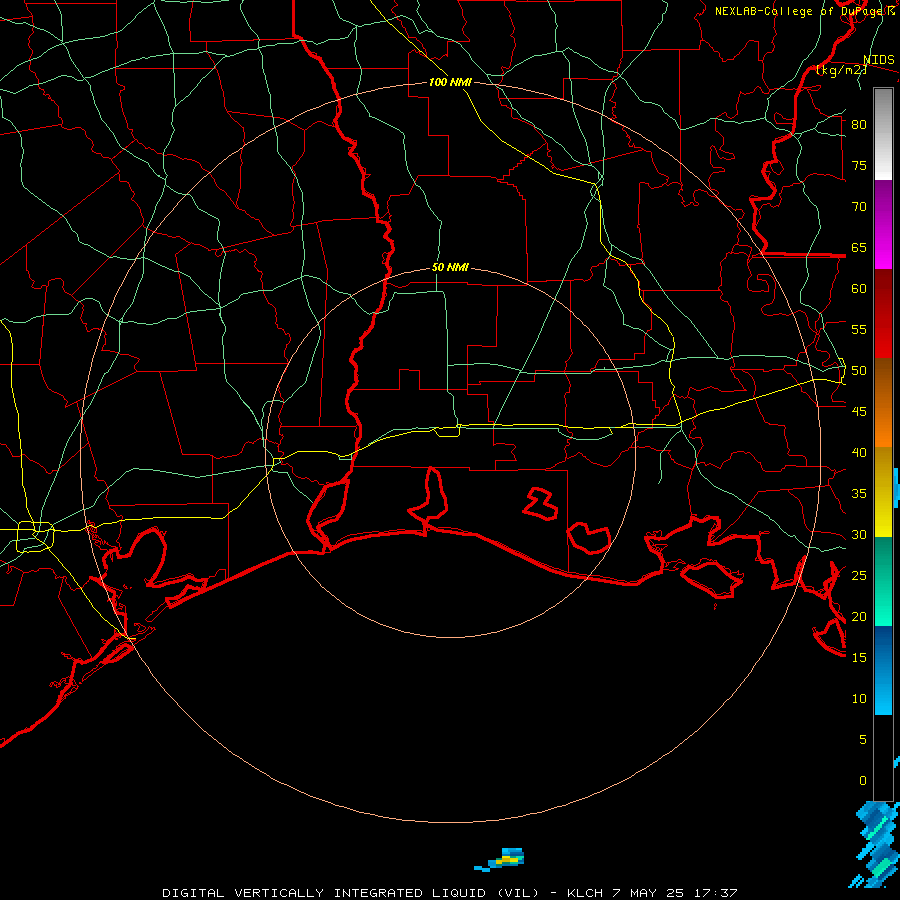The width and height of the screenshot is (900, 900).
Task: Pick the orange-brown segment of the color bar
Action: click(x=883, y=402)
